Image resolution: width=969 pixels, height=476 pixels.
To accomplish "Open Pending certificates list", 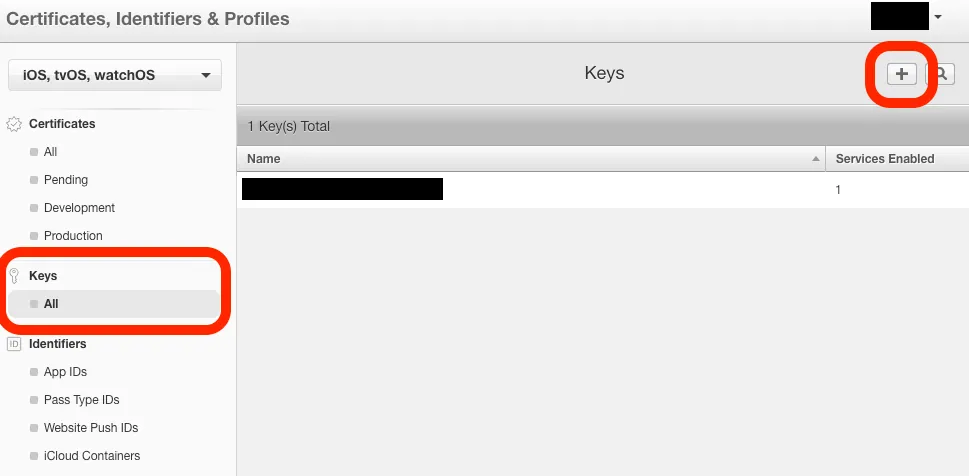I will tap(66, 180).
